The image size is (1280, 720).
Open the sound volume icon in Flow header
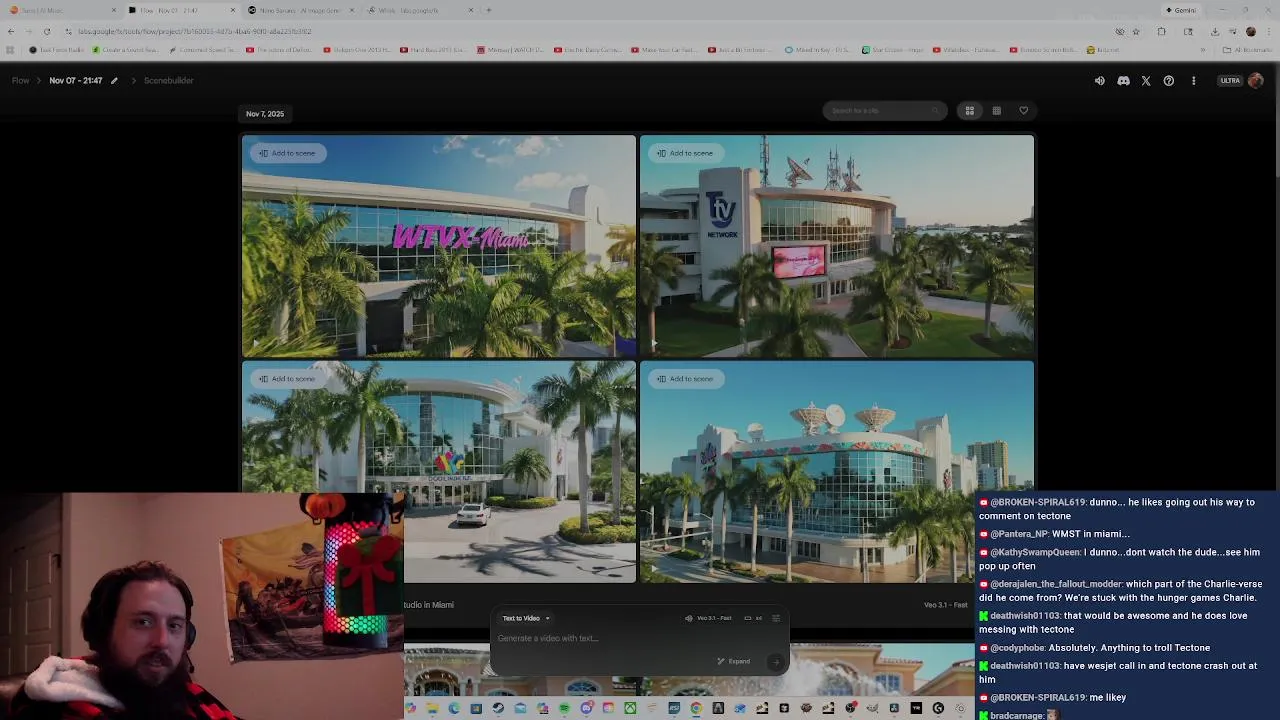[x=1099, y=80]
